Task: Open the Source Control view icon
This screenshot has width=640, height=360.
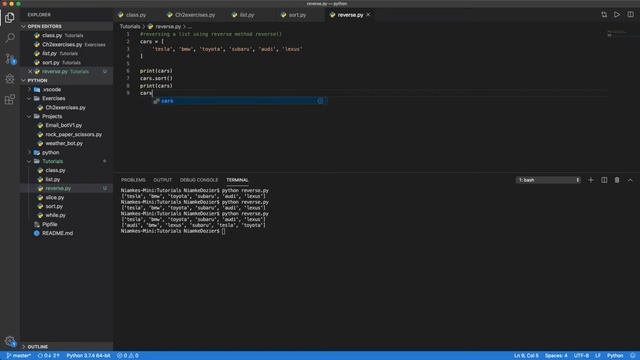Action: point(10,58)
